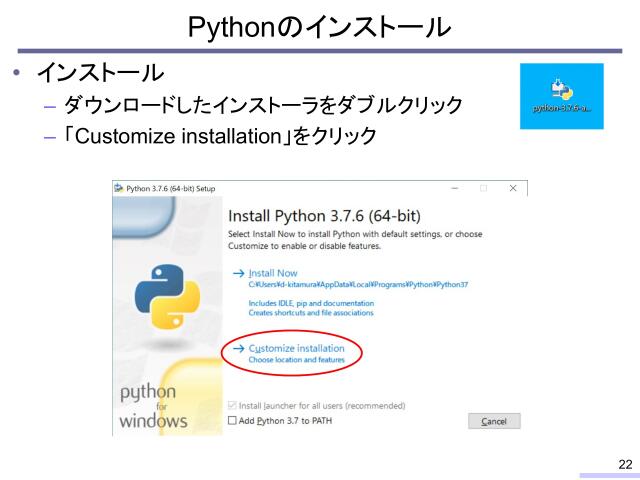This screenshot has width=640, height=480.
Task: Choose Customize installation
Action: (296, 347)
